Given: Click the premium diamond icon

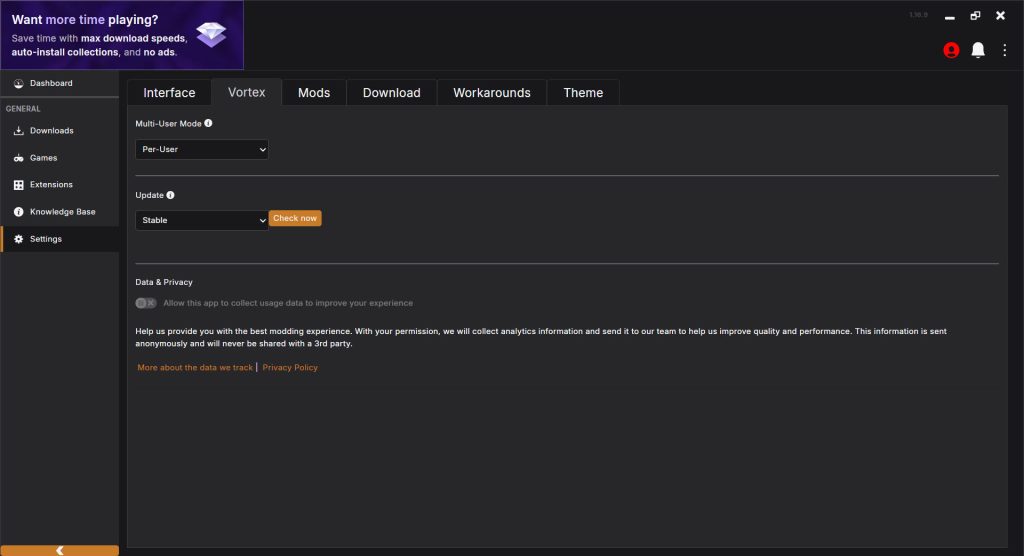Looking at the screenshot, I should [x=212, y=34].
